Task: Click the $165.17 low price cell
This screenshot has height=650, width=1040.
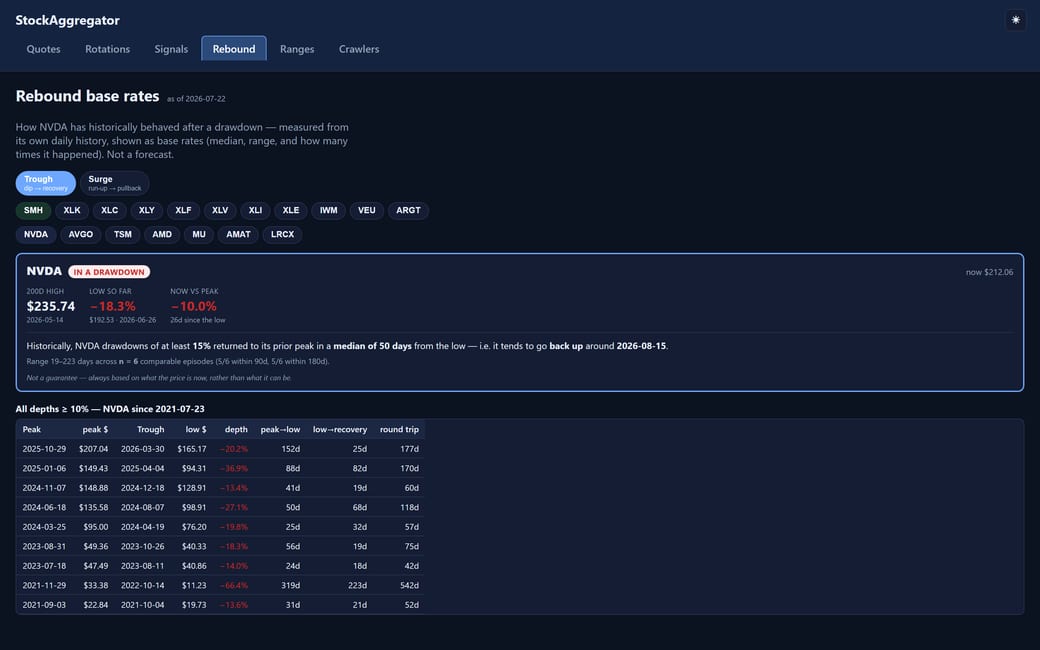Action: point(192,449)
